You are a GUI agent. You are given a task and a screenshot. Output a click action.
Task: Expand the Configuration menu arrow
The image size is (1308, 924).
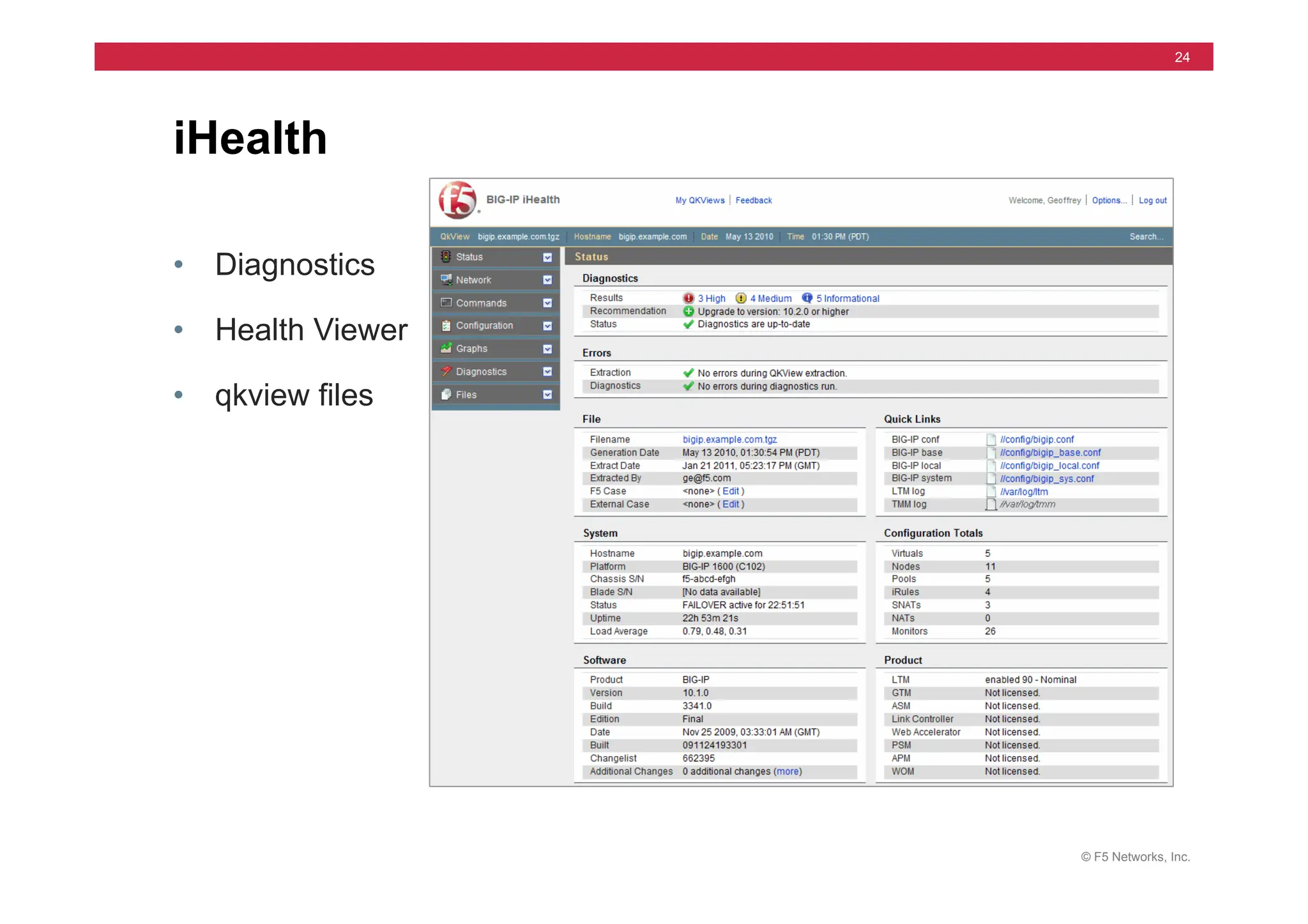(x=547, y=326)
